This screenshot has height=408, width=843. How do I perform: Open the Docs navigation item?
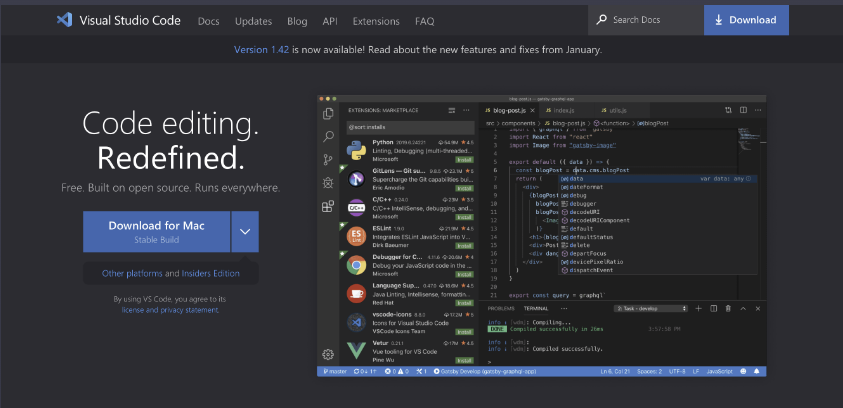pos(209,22)
